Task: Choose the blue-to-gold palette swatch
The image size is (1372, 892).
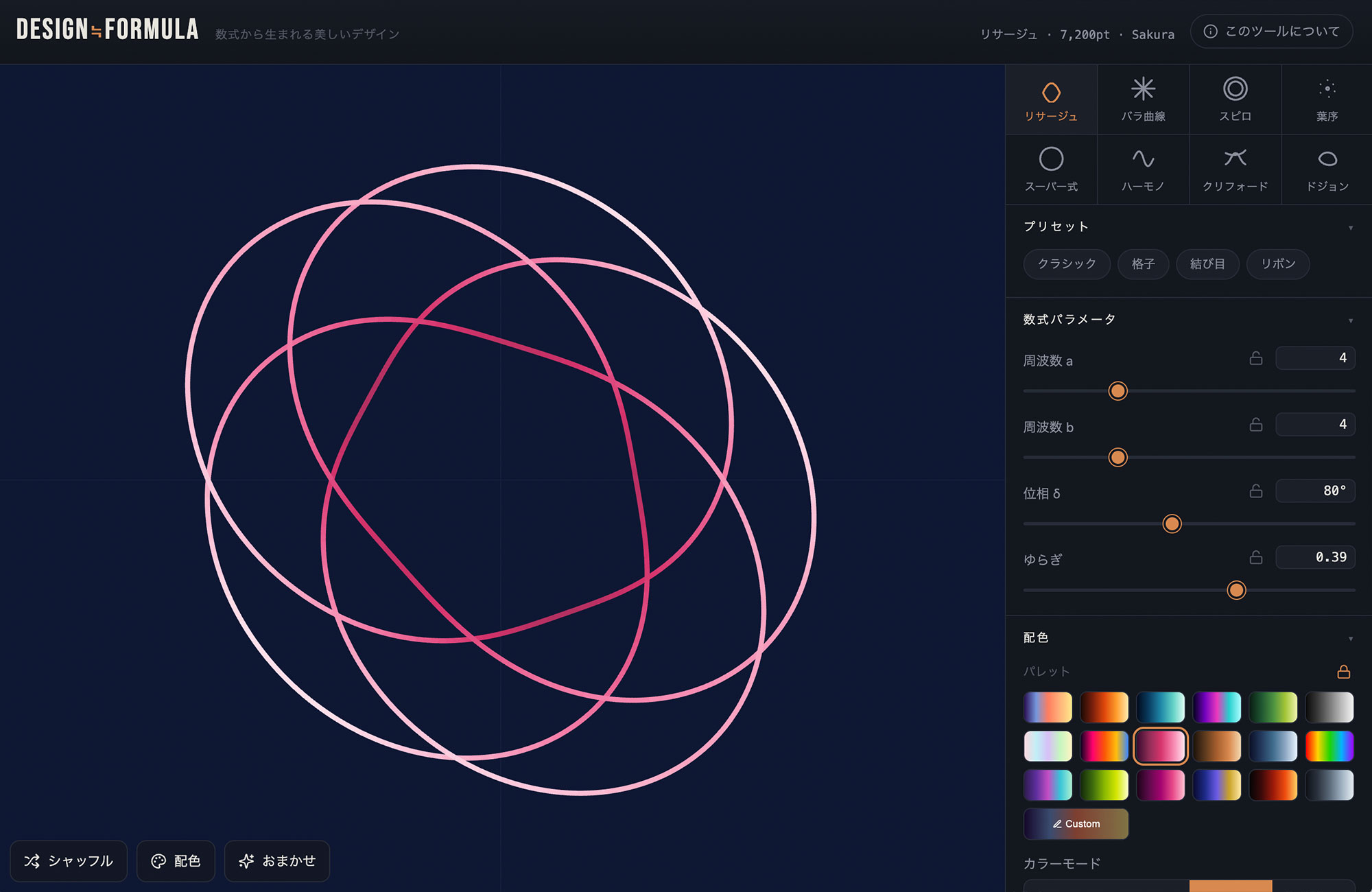Action: pos(1216,786)
